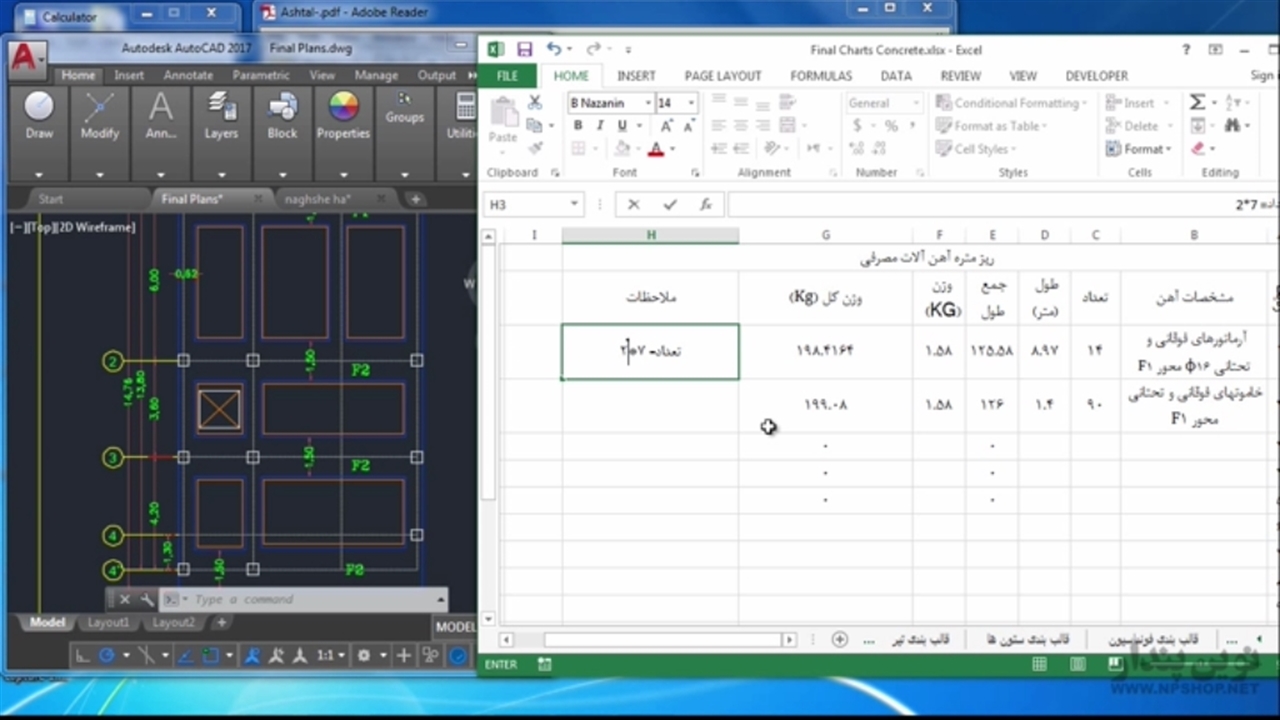Click the Format button in Cells group
The image size is (1280, 720).
point(1139,149)
